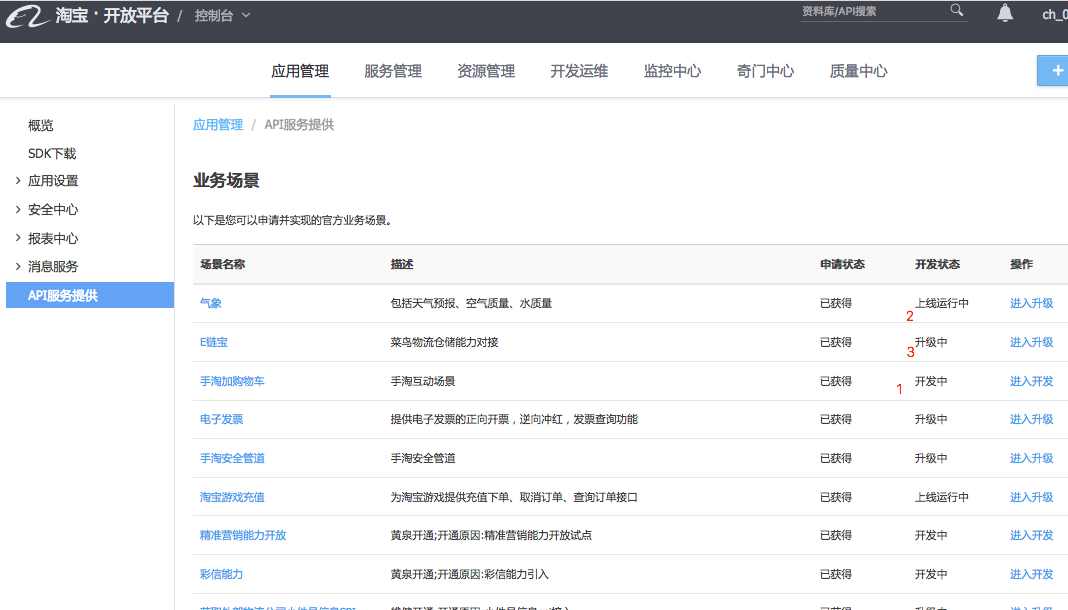Open 概览 in the sidebar
The image size is (1068, 610).
coord(40,125)
